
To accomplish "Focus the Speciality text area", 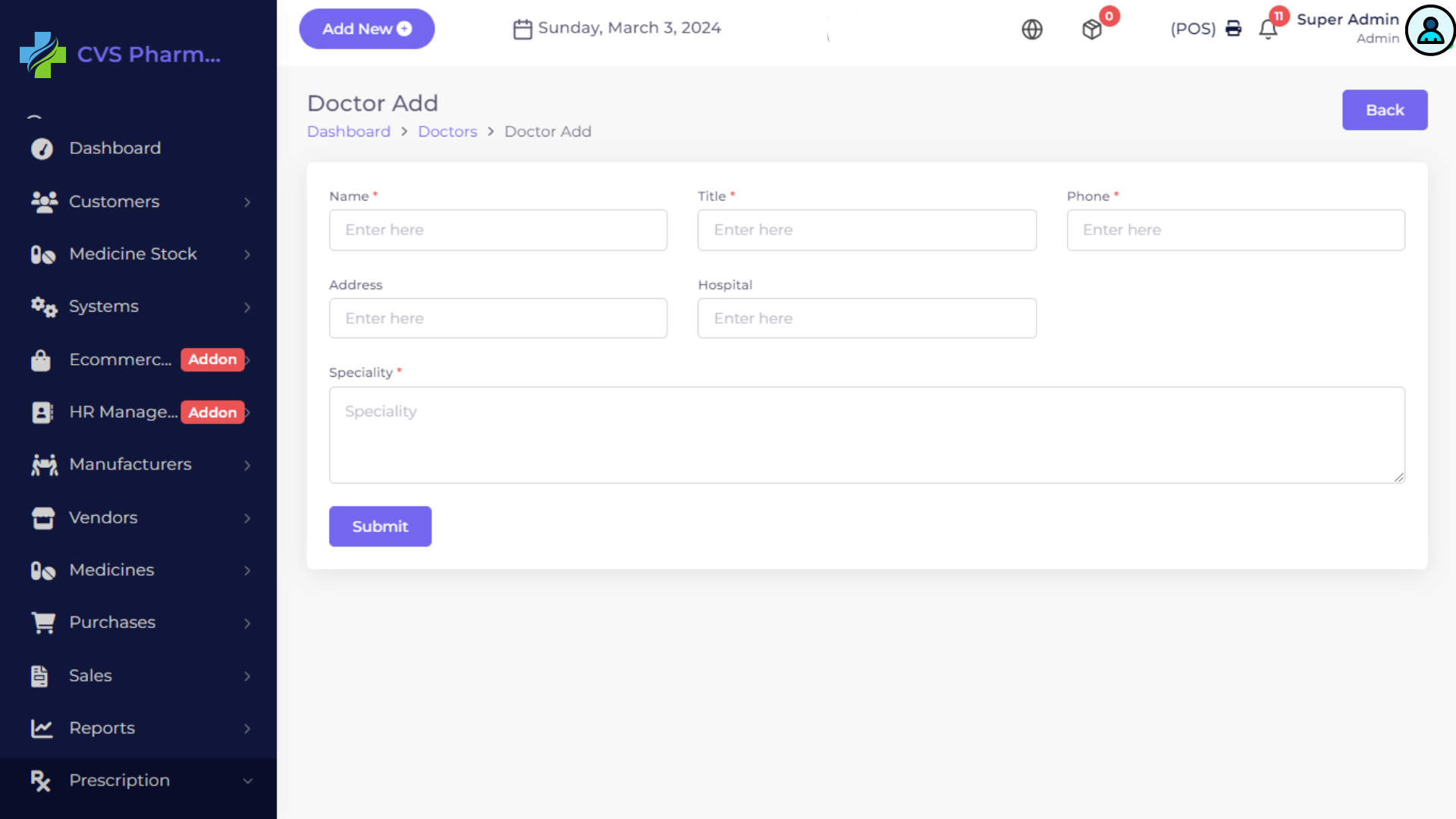I will click(866, 435).
